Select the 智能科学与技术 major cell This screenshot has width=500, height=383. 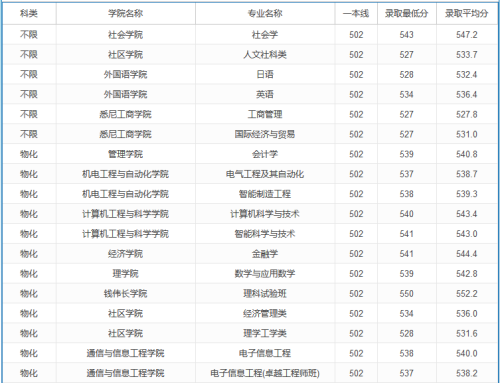pos(265,234)
